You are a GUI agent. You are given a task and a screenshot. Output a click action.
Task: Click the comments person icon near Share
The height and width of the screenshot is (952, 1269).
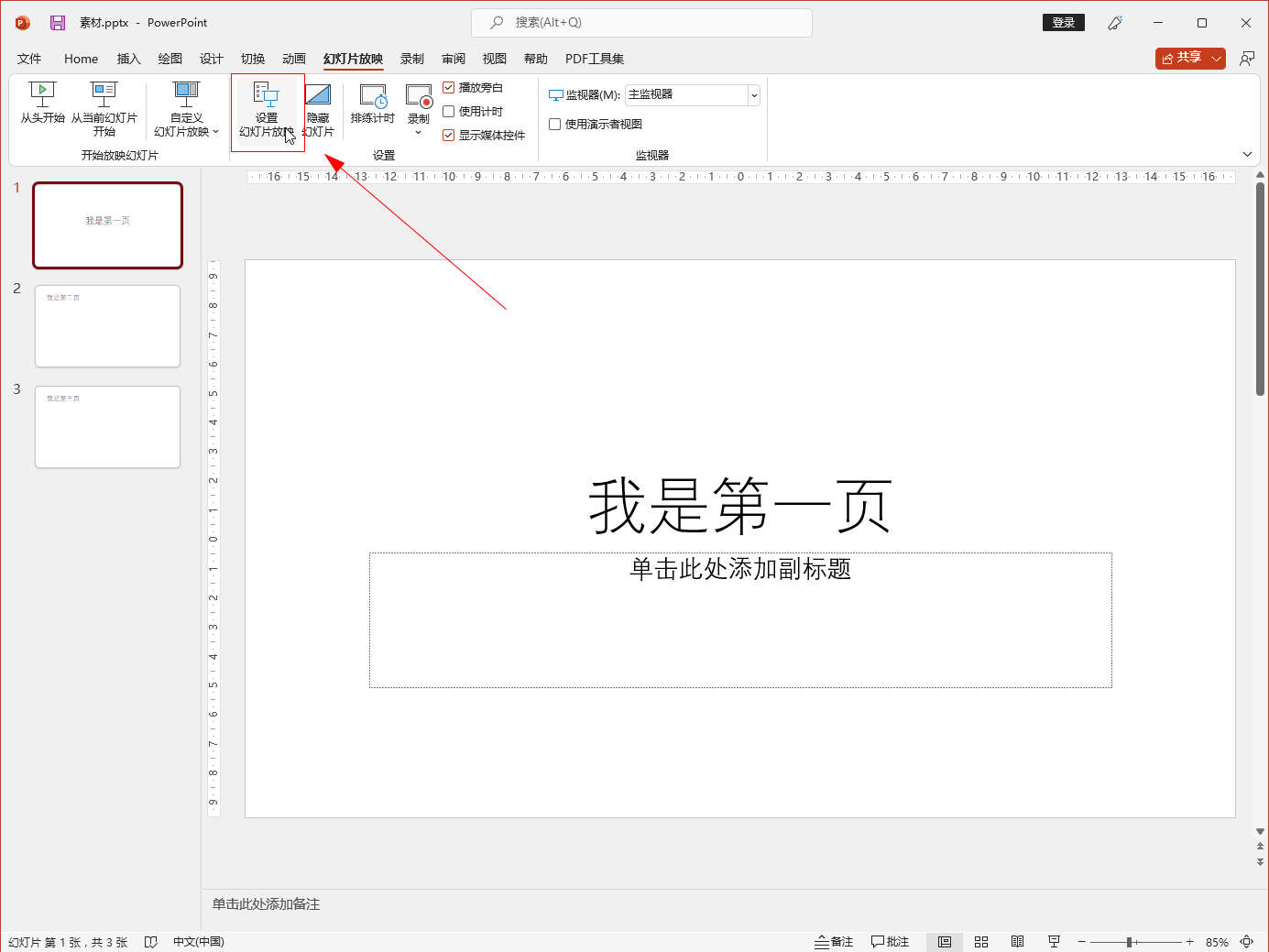point(1247,58)
